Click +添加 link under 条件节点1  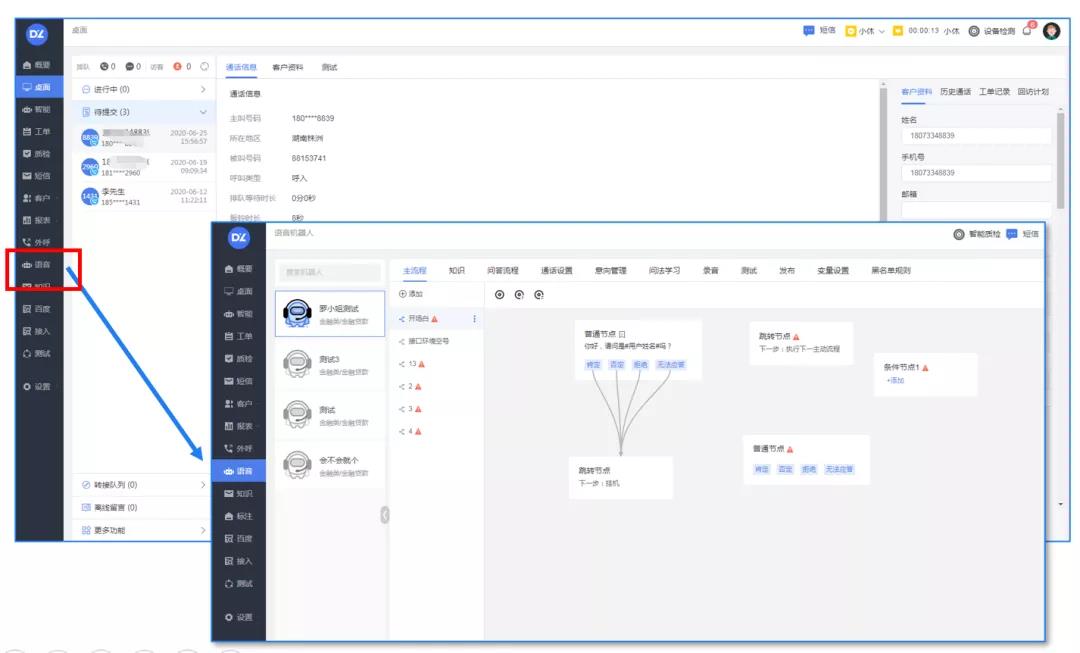895,381
